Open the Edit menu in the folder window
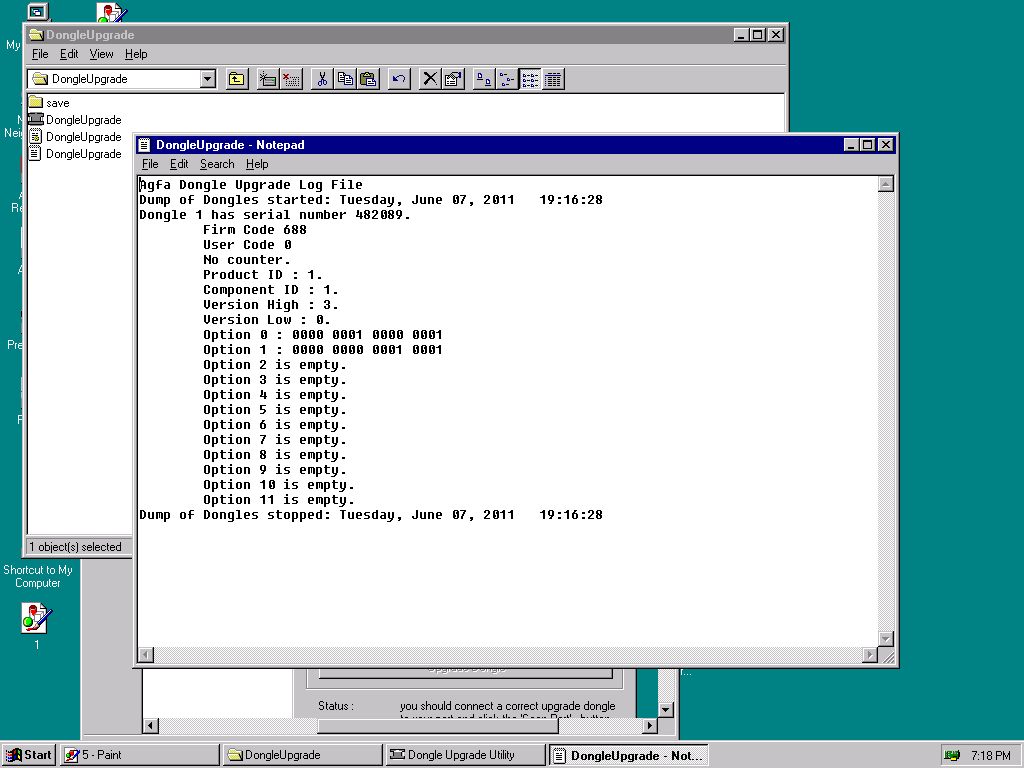Image resolution: width=1024 pixels, height=768 pixels. pyautogui.click(x=69, y=54)
